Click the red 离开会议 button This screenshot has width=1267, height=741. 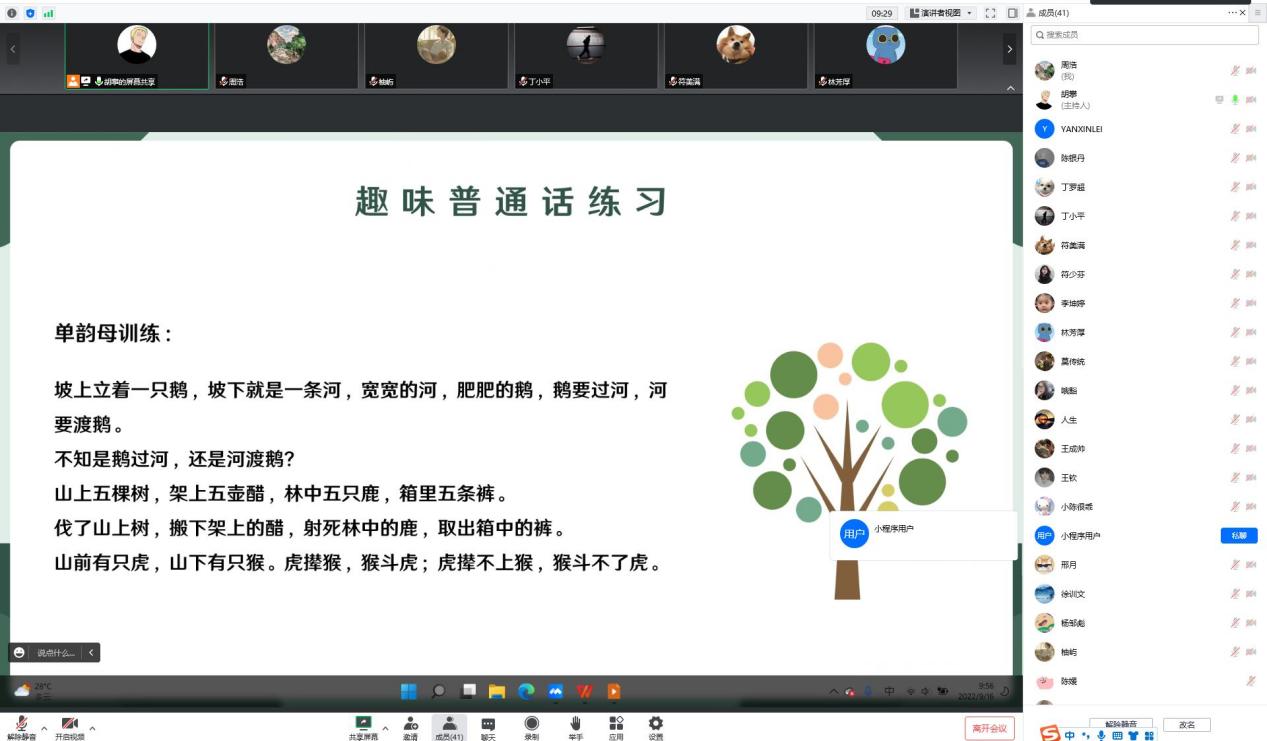pos(990,728)
